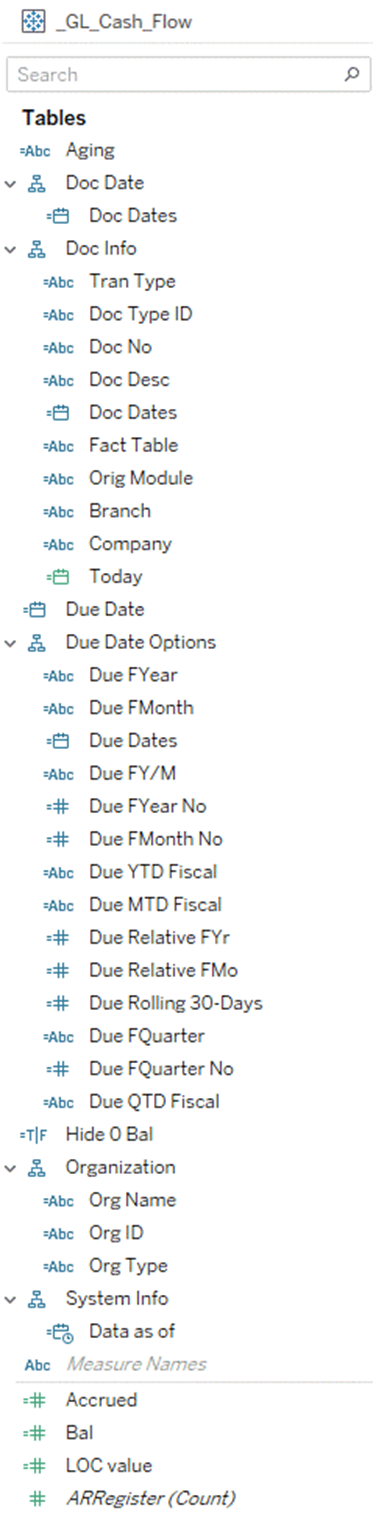Image resolution: width=373 pixels, height=1522 pixels.
Task: Collapse the System Info hierarchy
Action: tap(10, 1299)
